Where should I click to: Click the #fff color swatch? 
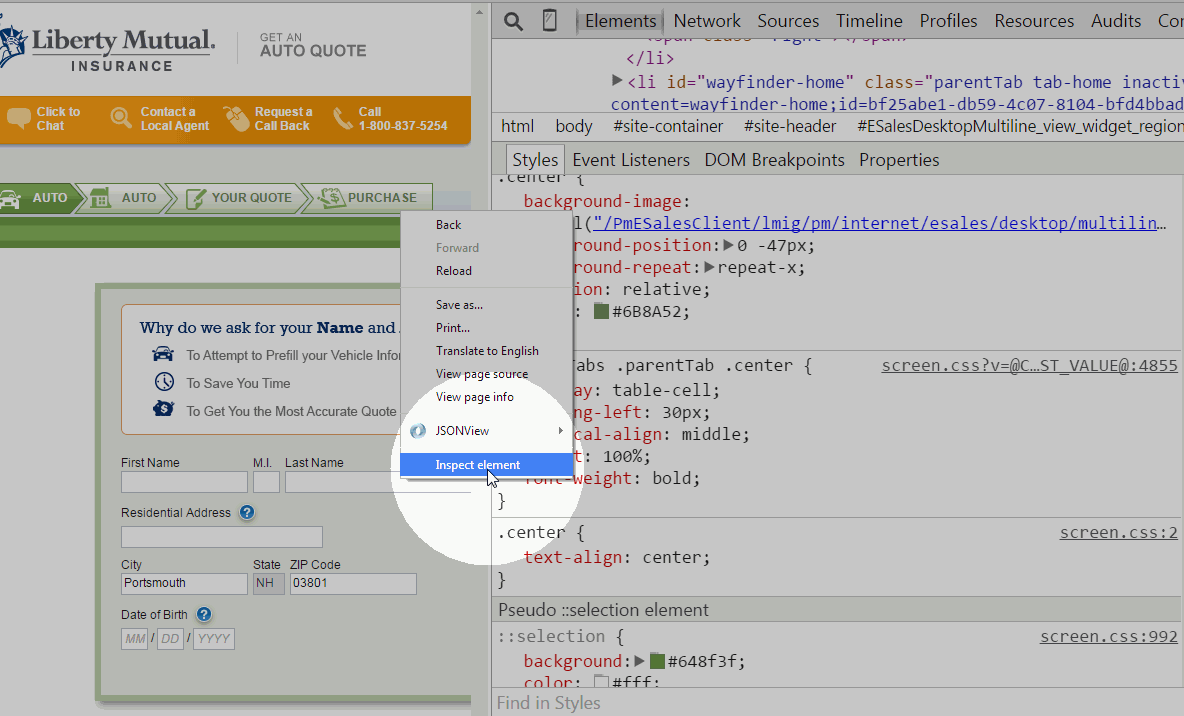tap(601, 681)
